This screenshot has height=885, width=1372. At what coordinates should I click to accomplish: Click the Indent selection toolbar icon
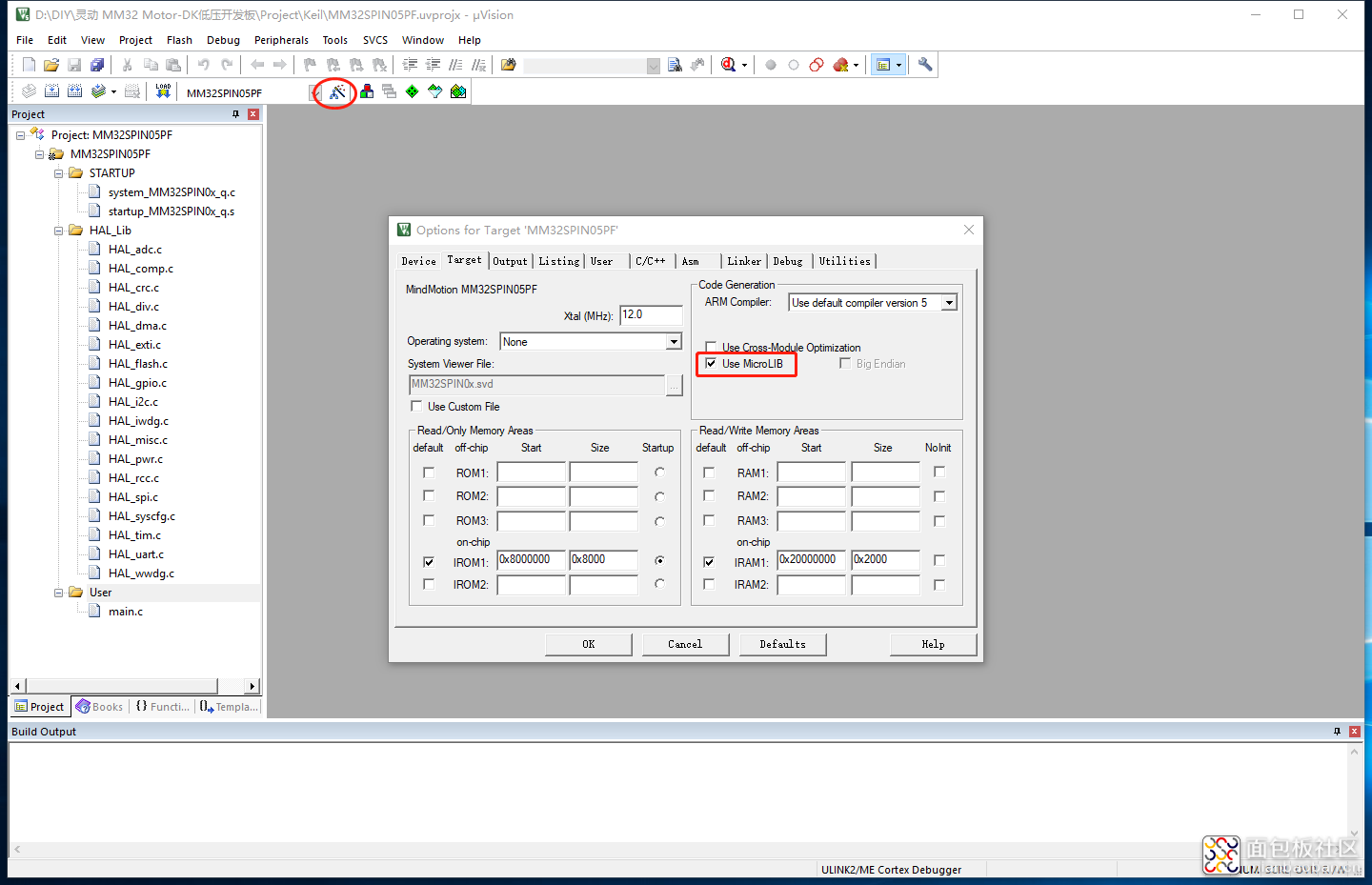410,65
